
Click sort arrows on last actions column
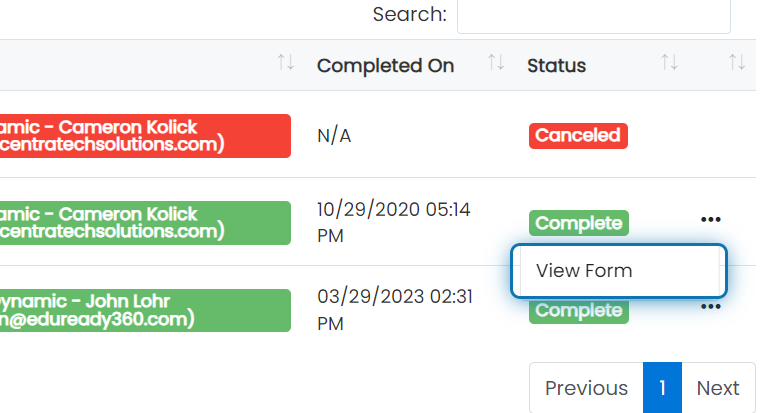(x=737, y=63)
